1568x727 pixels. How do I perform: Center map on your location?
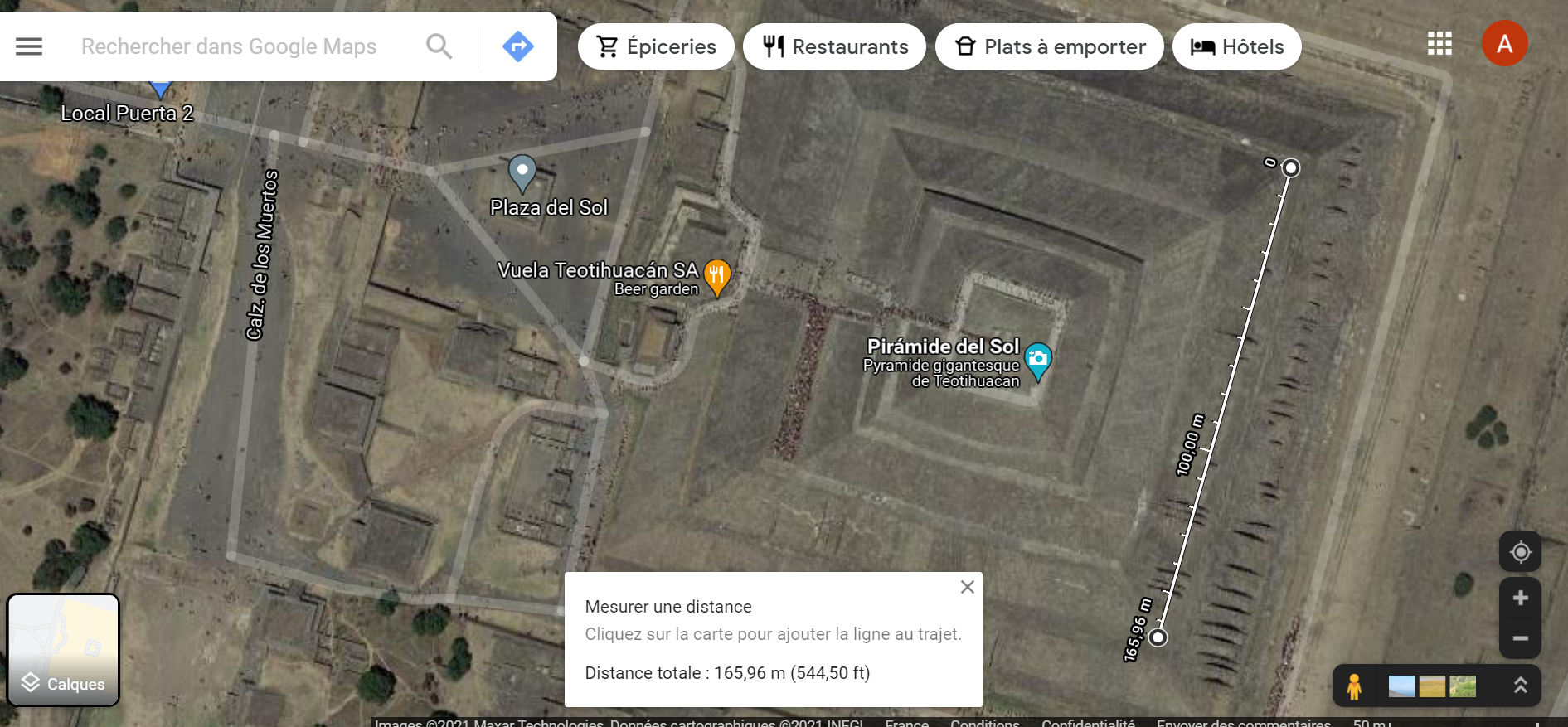(1520, 551)
